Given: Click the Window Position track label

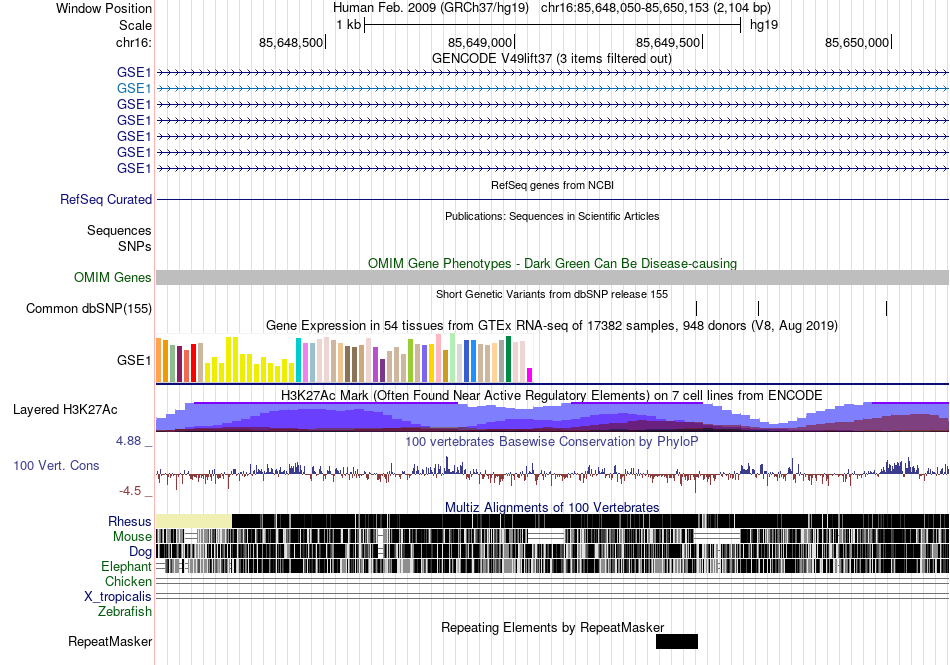Looking at the screenshot, I should [x=104, y=8].
